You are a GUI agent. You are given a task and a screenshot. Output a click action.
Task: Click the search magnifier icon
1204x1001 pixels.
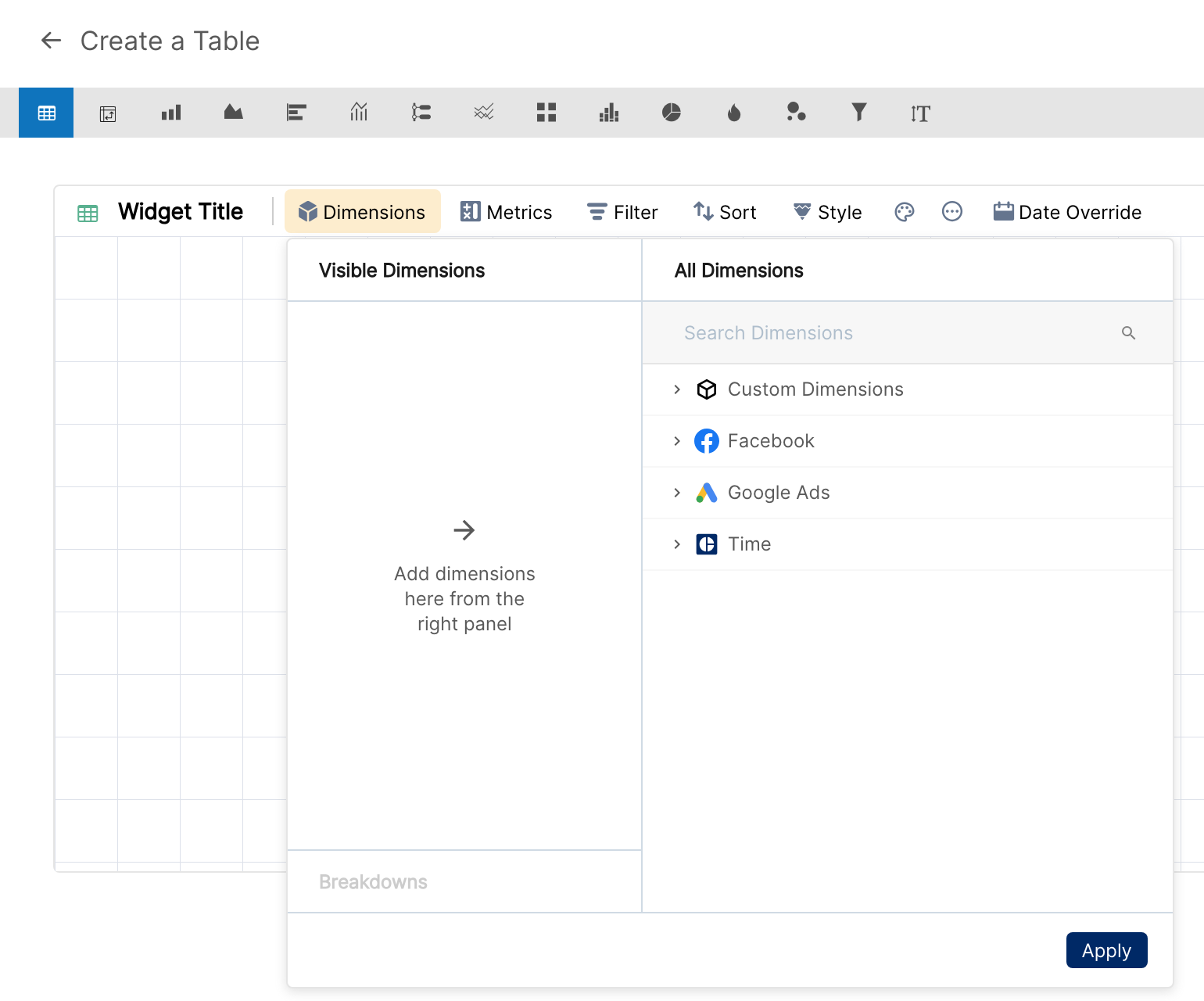click(x=1128, y=333)
